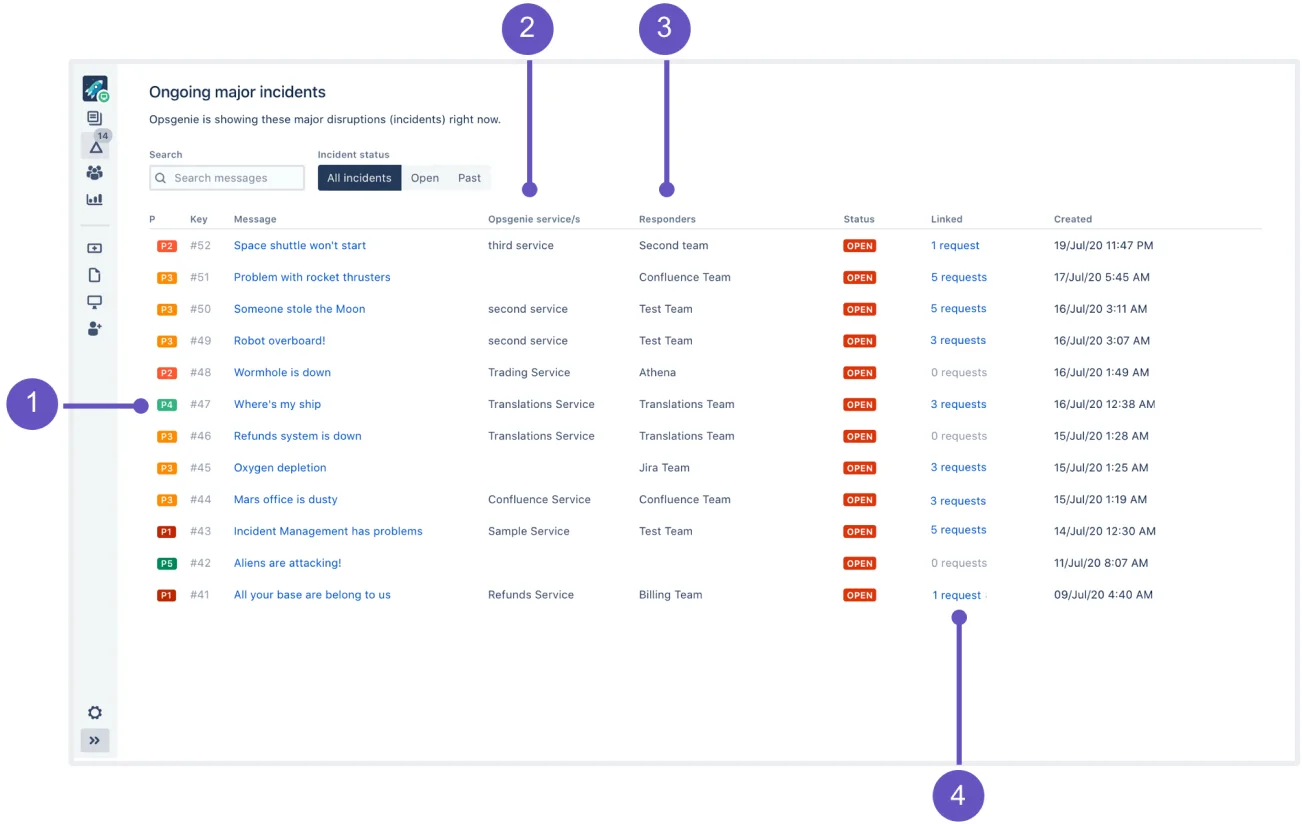Screen dimensions: 1302x824
Task: Open All your base are belong to us
Action: (312, 595)
